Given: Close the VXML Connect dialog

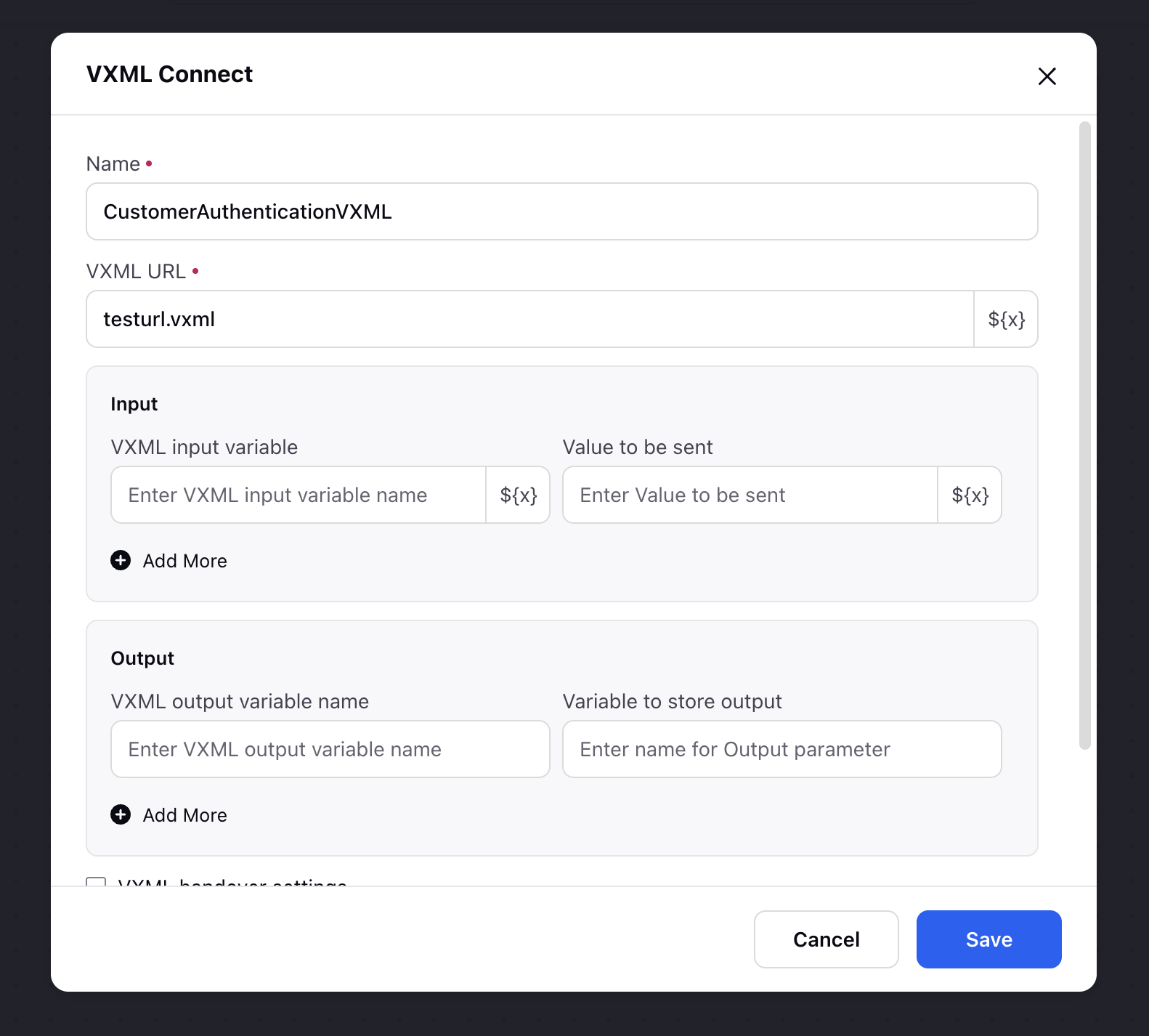Looking at the screenshot, I should [x=1047, y=76].
